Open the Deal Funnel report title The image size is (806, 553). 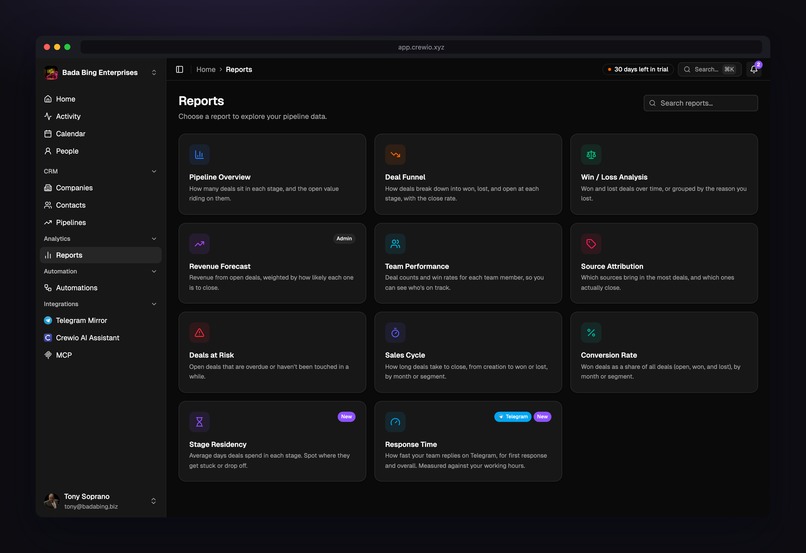pyautogui.click(x=405, y=177)
